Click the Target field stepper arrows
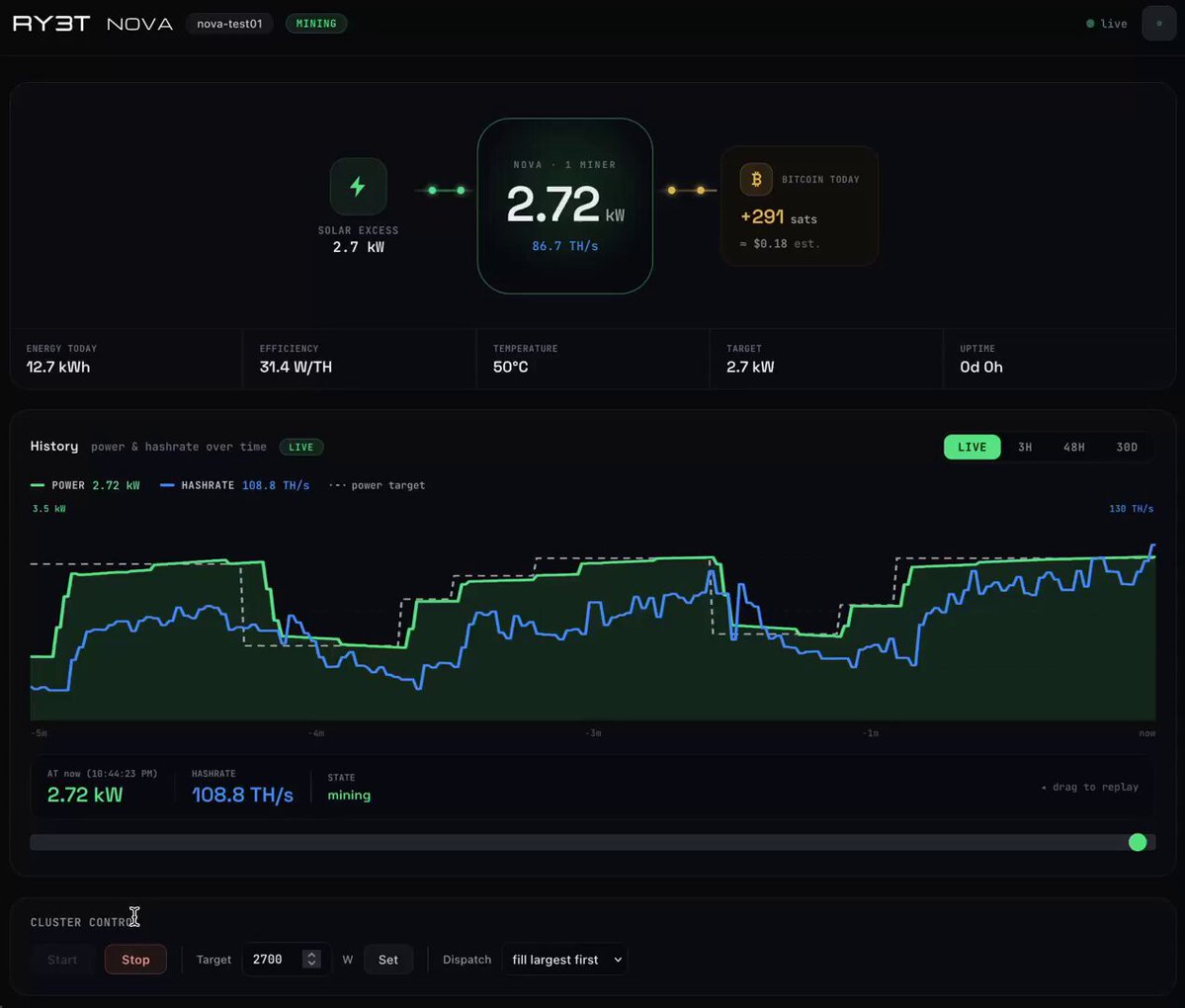The image size is (1185, 1008). (x=311, y=960)
